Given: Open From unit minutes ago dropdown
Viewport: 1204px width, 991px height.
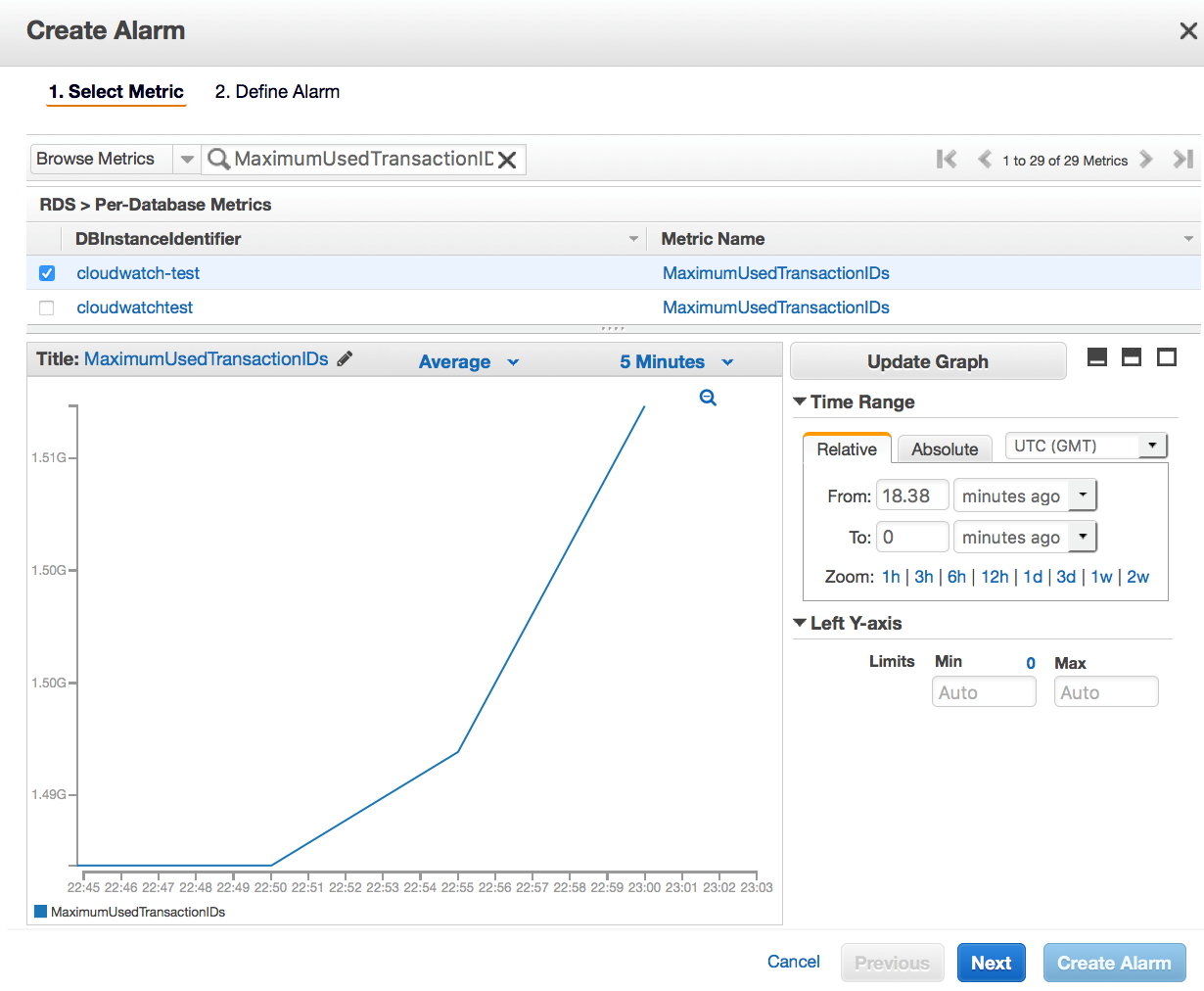Looking at the screenshot, I should [1025, 495].
